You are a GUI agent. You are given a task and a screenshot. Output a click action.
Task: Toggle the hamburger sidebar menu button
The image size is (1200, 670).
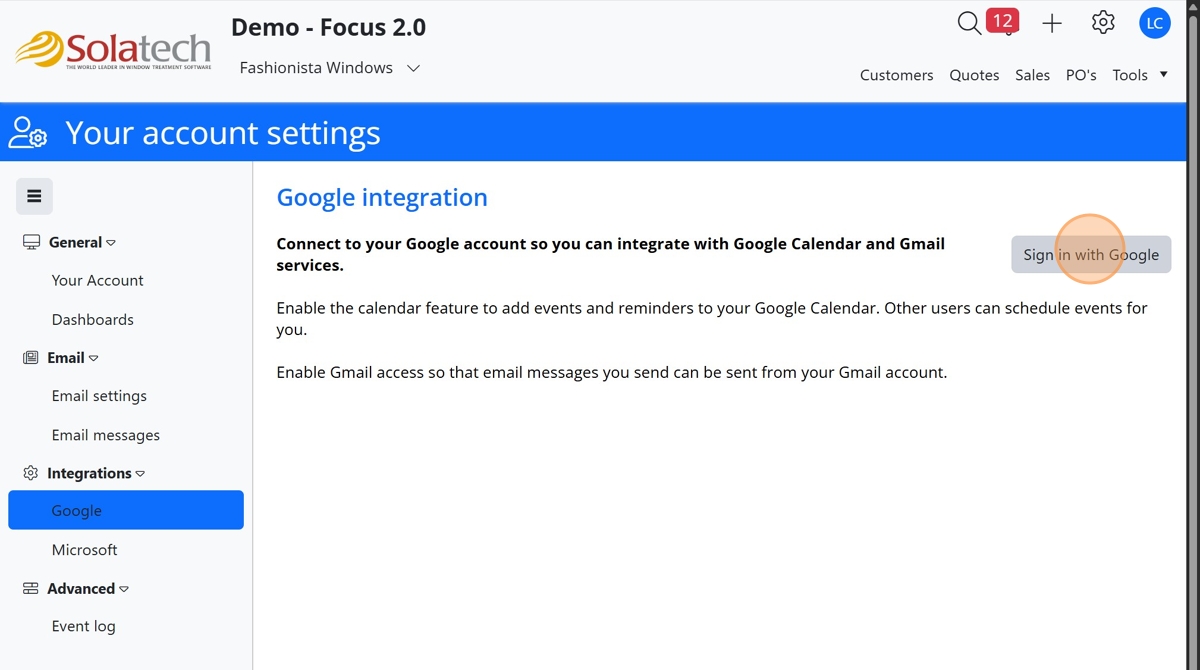[x=34, y=196]
